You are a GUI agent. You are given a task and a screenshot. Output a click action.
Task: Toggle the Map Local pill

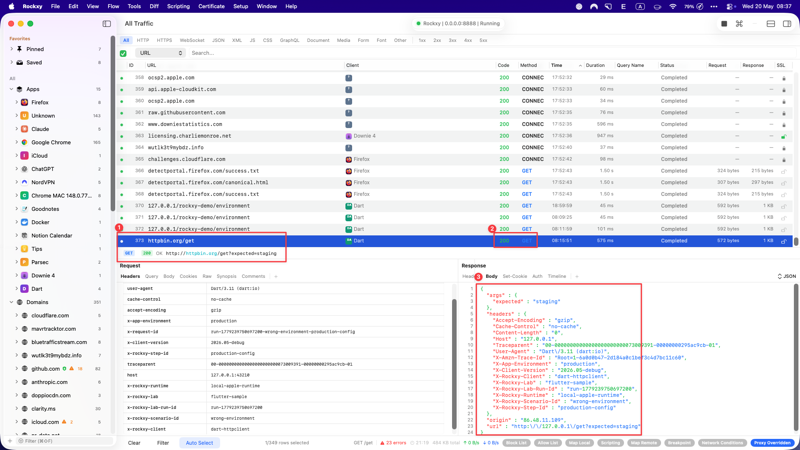[x=579, y=443]
